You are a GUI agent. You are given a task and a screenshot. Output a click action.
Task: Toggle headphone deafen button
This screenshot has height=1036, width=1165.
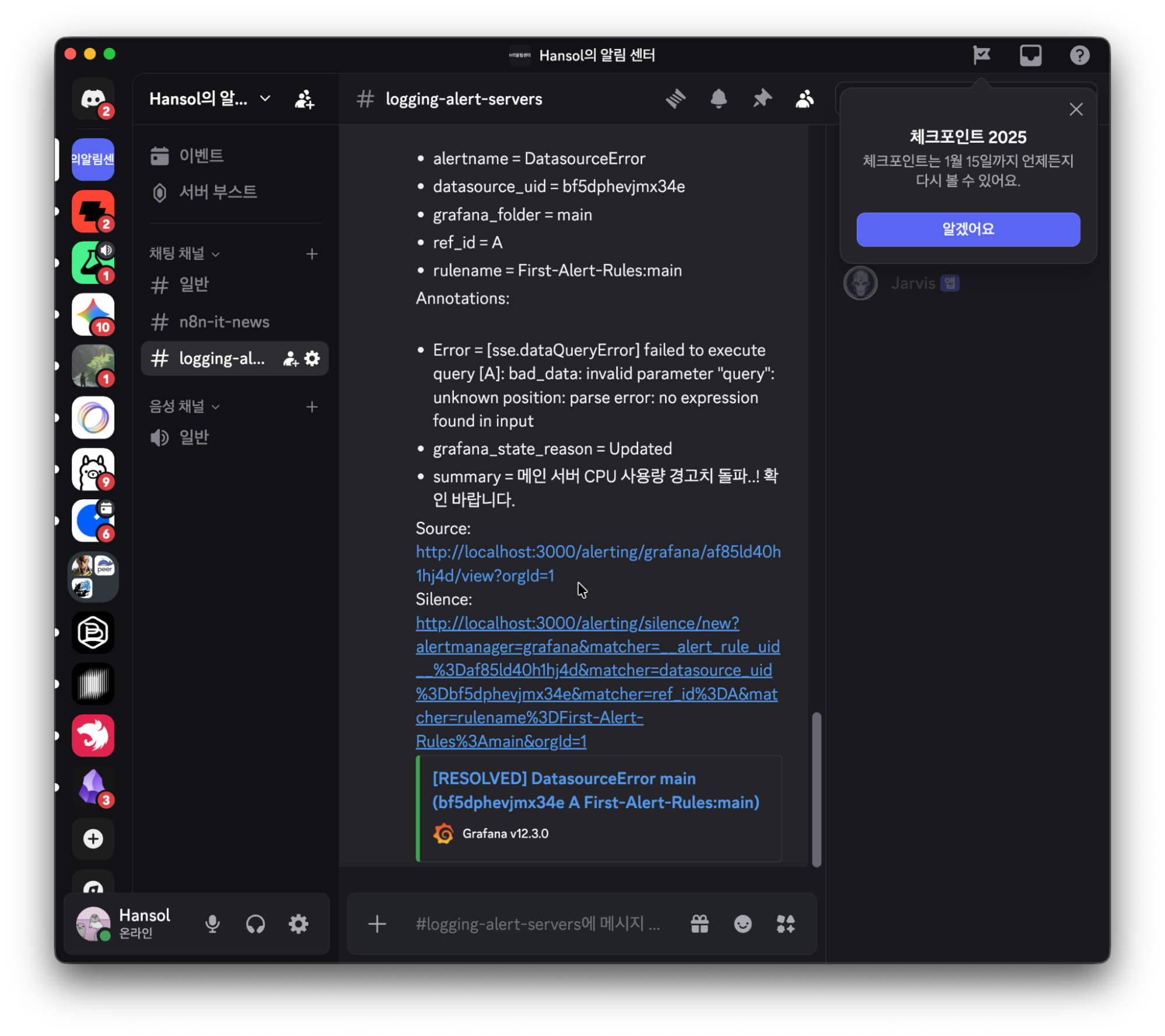pos(255,924)
